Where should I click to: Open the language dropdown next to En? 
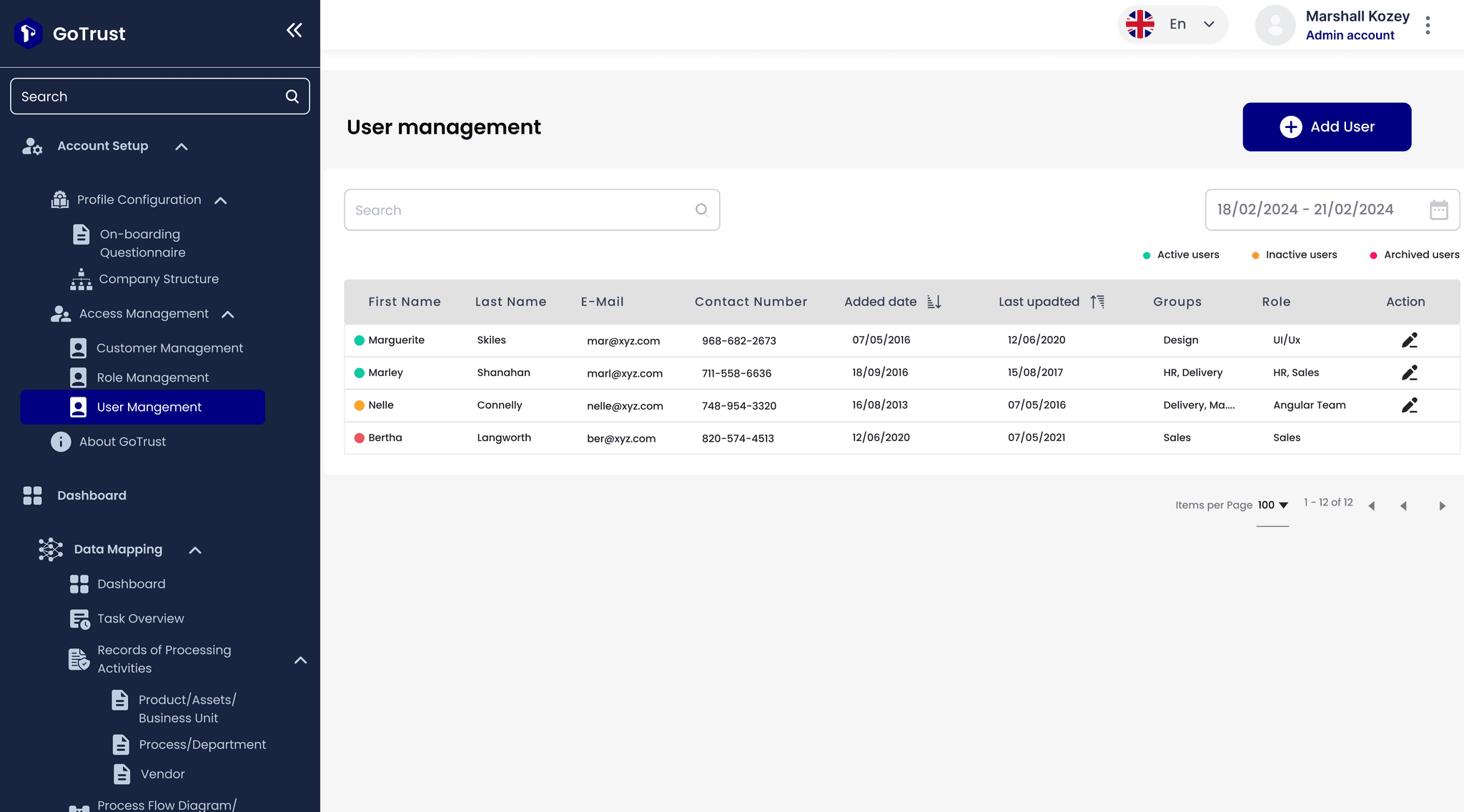[1209, 24]
